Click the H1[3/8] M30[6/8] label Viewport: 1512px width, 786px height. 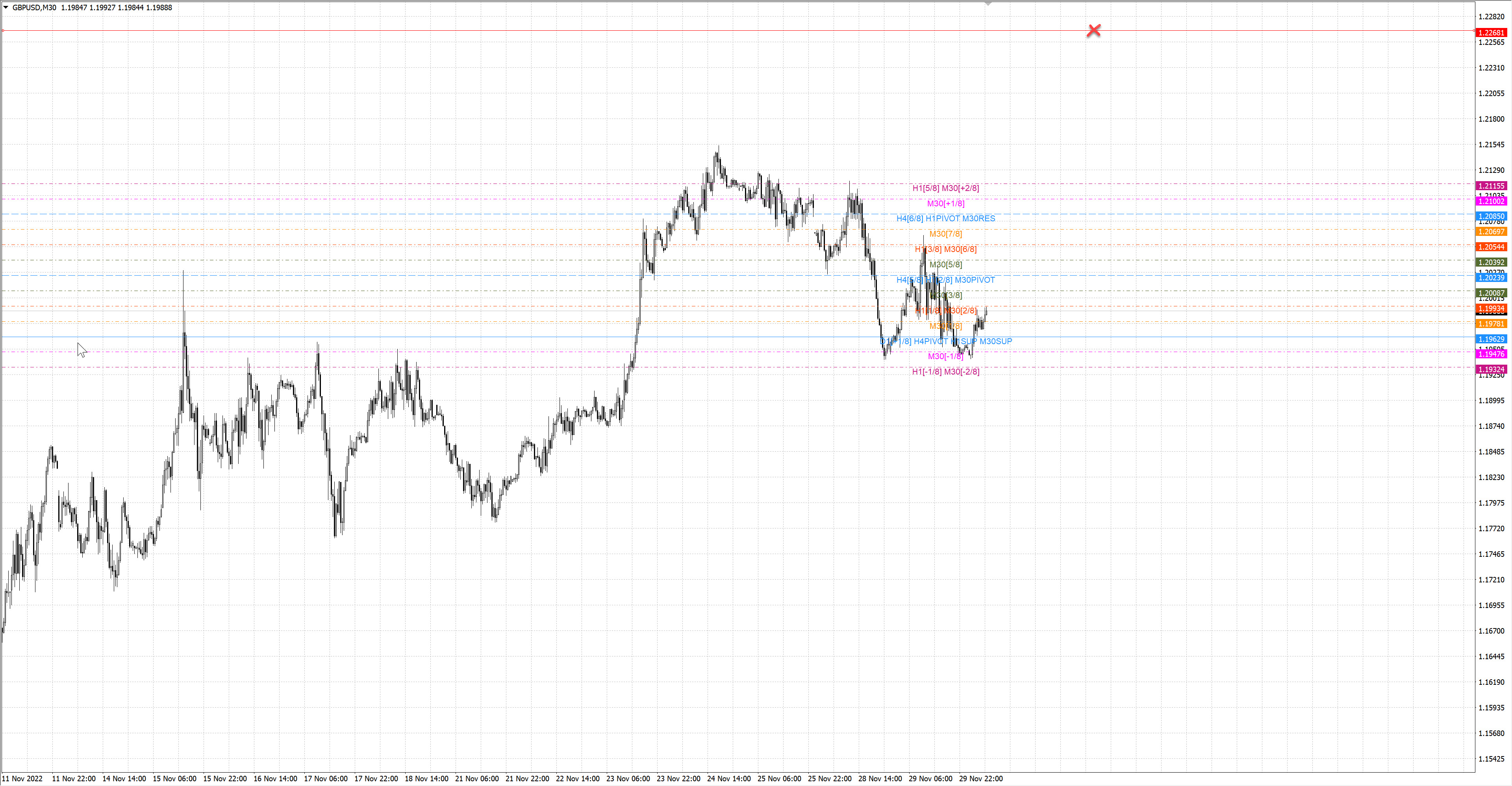[x=945, y=249]
